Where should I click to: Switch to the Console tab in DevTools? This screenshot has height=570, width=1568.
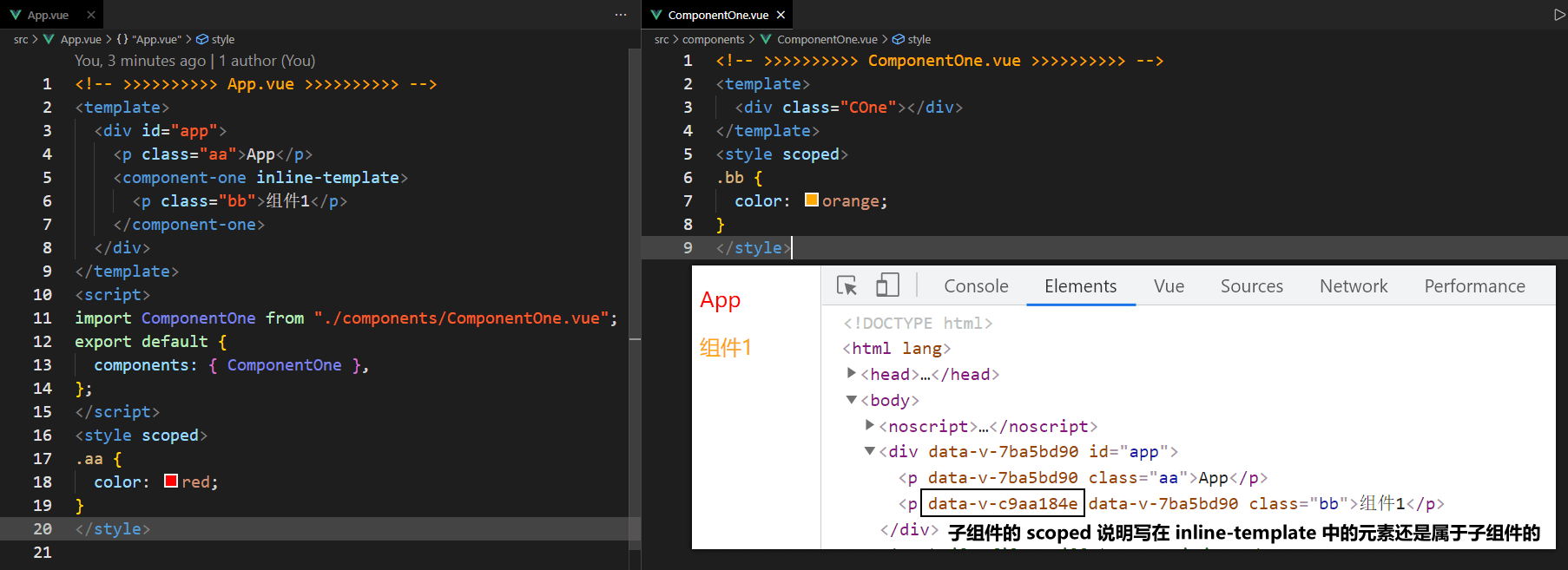click(x=976, y=286)
